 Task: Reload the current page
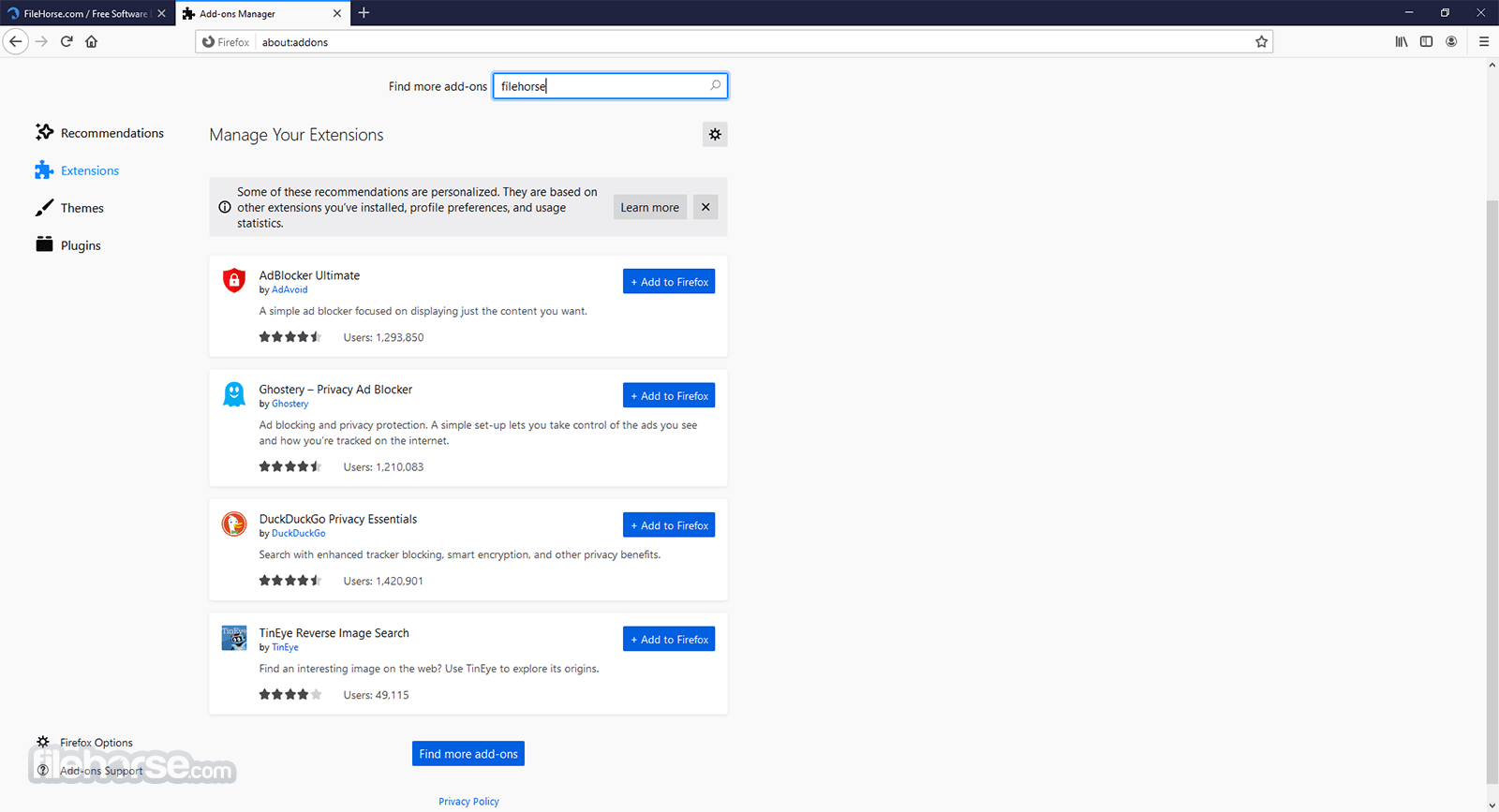67,41
